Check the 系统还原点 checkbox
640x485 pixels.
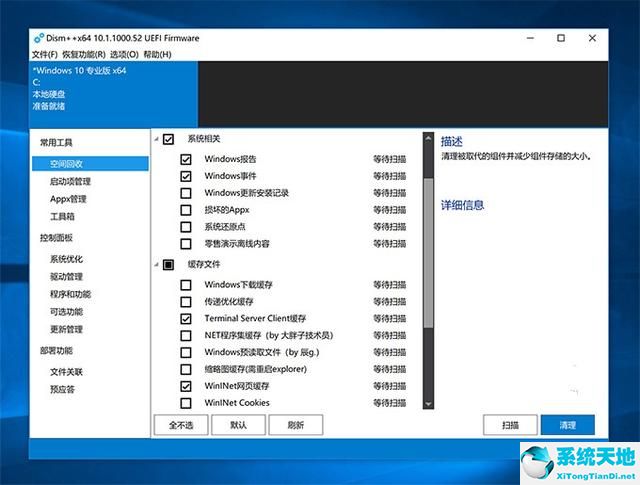pos(186,227)
